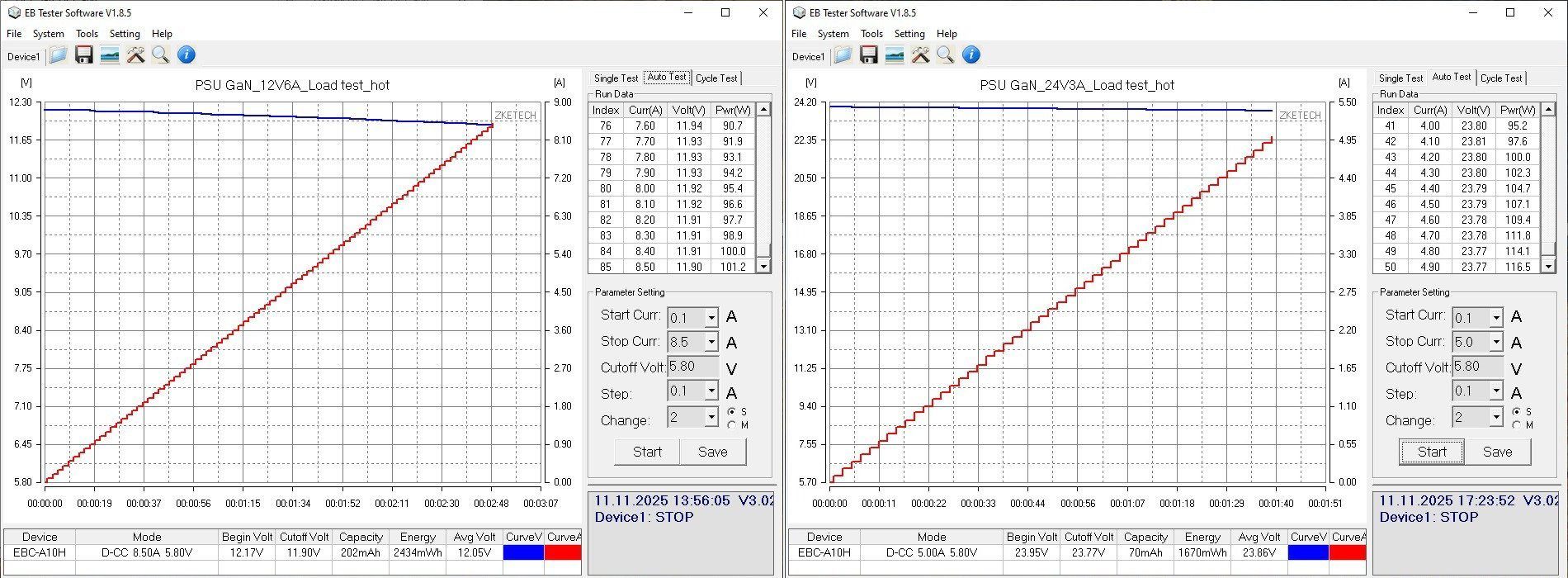
Task: Select the M radio button in 12V6A window
Action: [x=732, y=425]
